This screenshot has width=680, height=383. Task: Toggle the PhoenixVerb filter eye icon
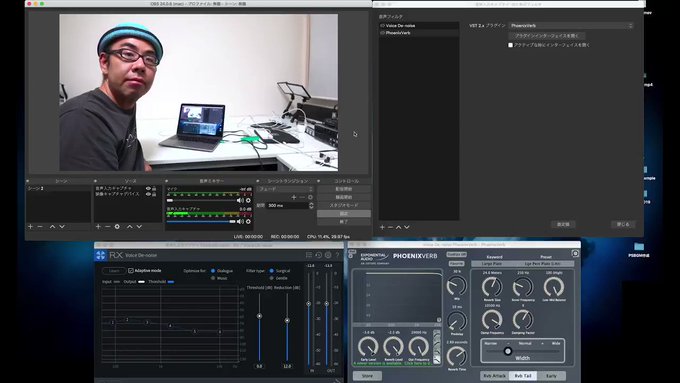pyautogui.click(x=382, y=33)
